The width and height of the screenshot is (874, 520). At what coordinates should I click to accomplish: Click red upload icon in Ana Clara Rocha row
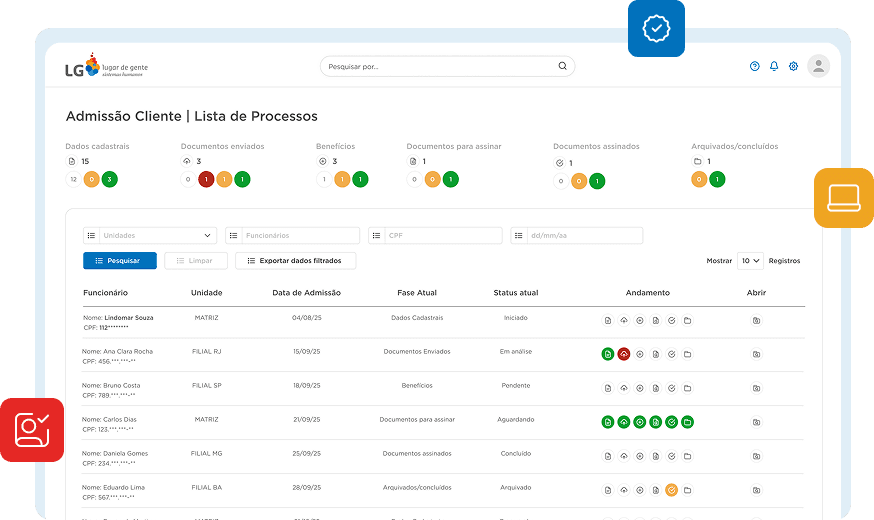pos(624,354)
